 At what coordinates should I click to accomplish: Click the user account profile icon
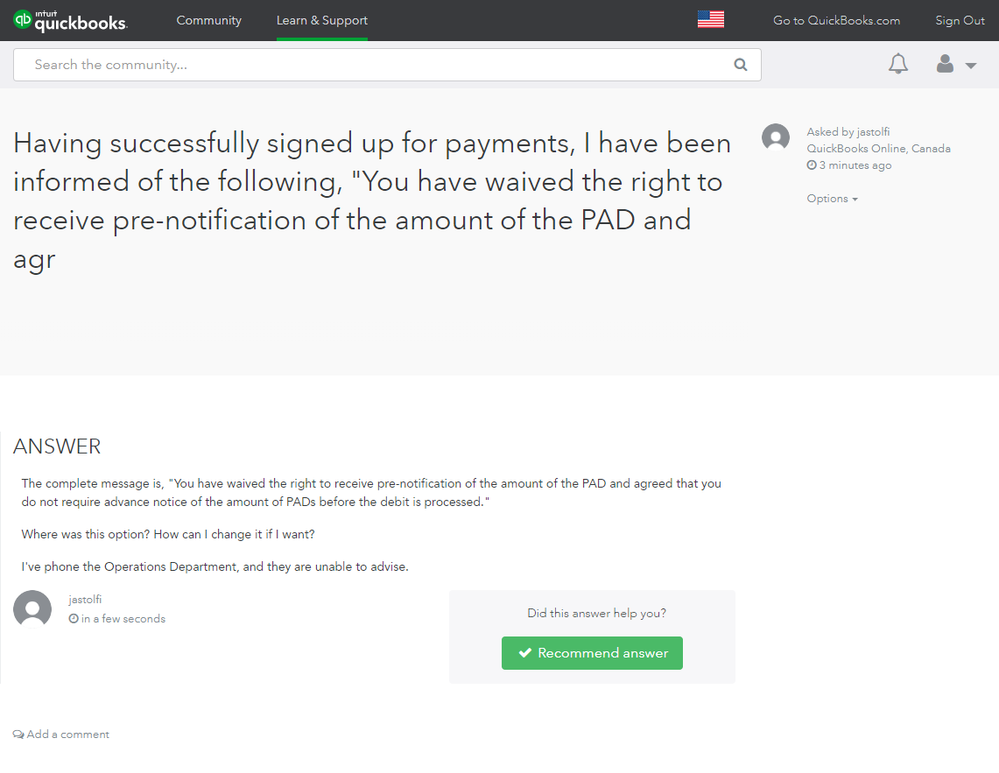click(x=945, y=65)
